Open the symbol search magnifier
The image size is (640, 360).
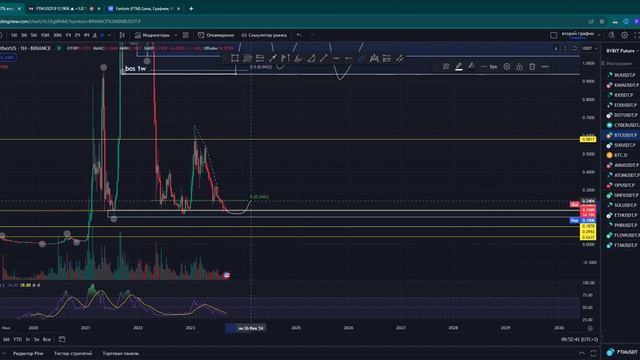tap(611, 35)
